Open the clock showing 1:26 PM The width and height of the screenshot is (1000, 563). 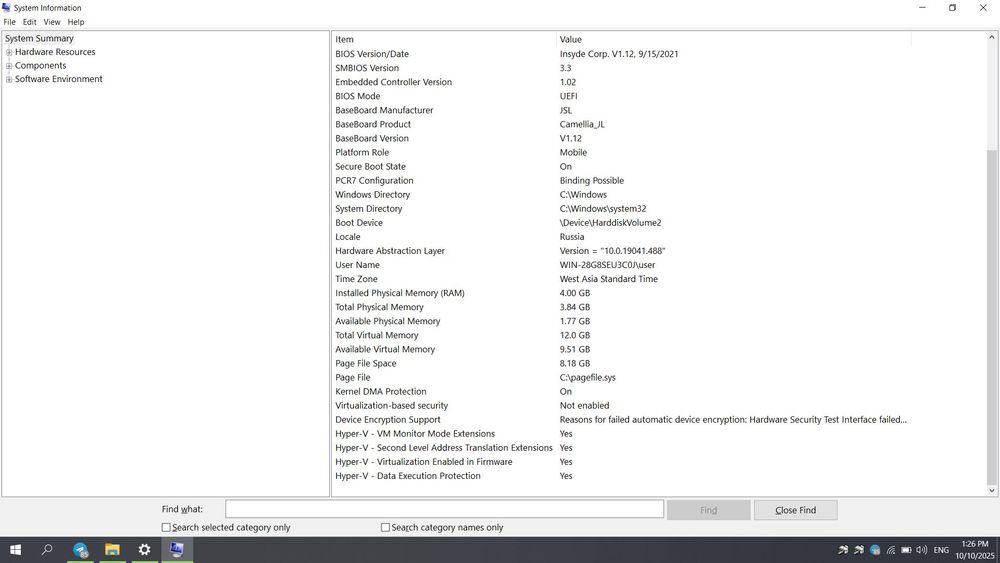[974, 550]
